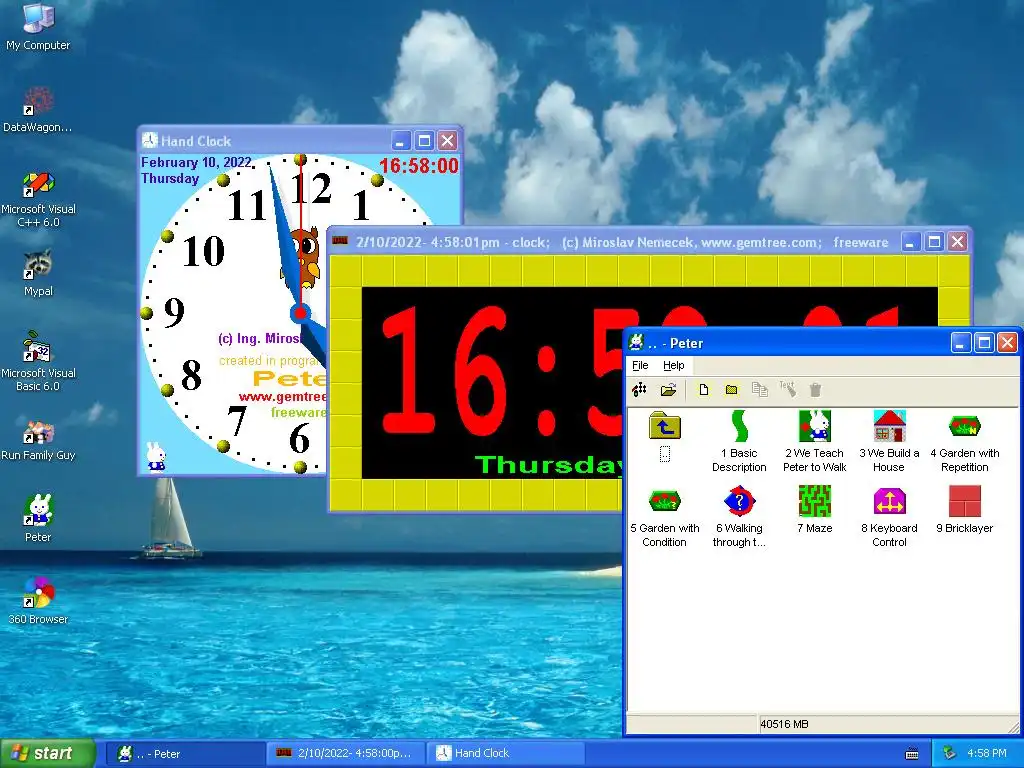Switch to the Peter taskbar button
Viewport: 1024px width, 768px height.
pos(185,754)
